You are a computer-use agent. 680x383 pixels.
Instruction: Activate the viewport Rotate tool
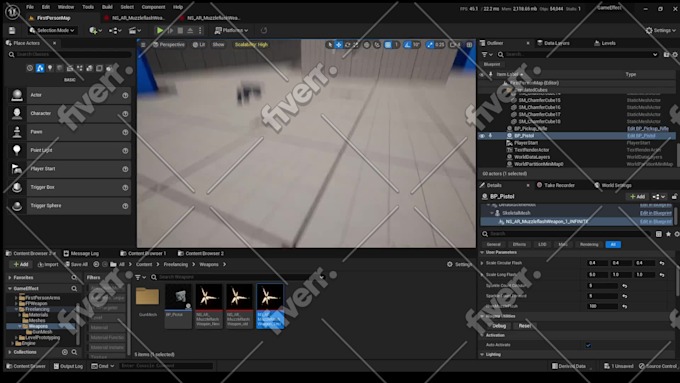click(x=347, y=45)
